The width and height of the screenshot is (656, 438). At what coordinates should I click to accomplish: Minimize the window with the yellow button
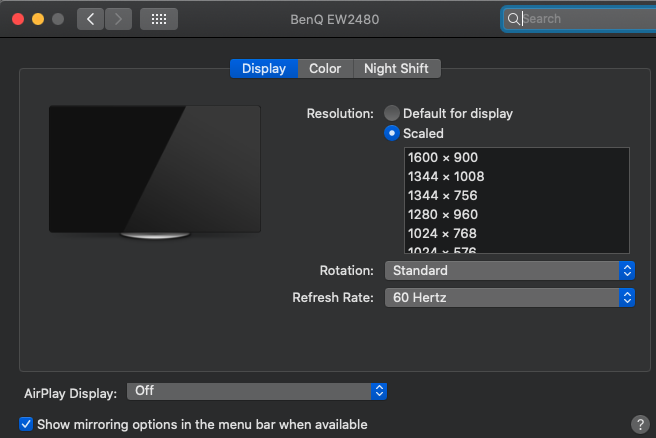pyautogui.click(x=38, y=19)
